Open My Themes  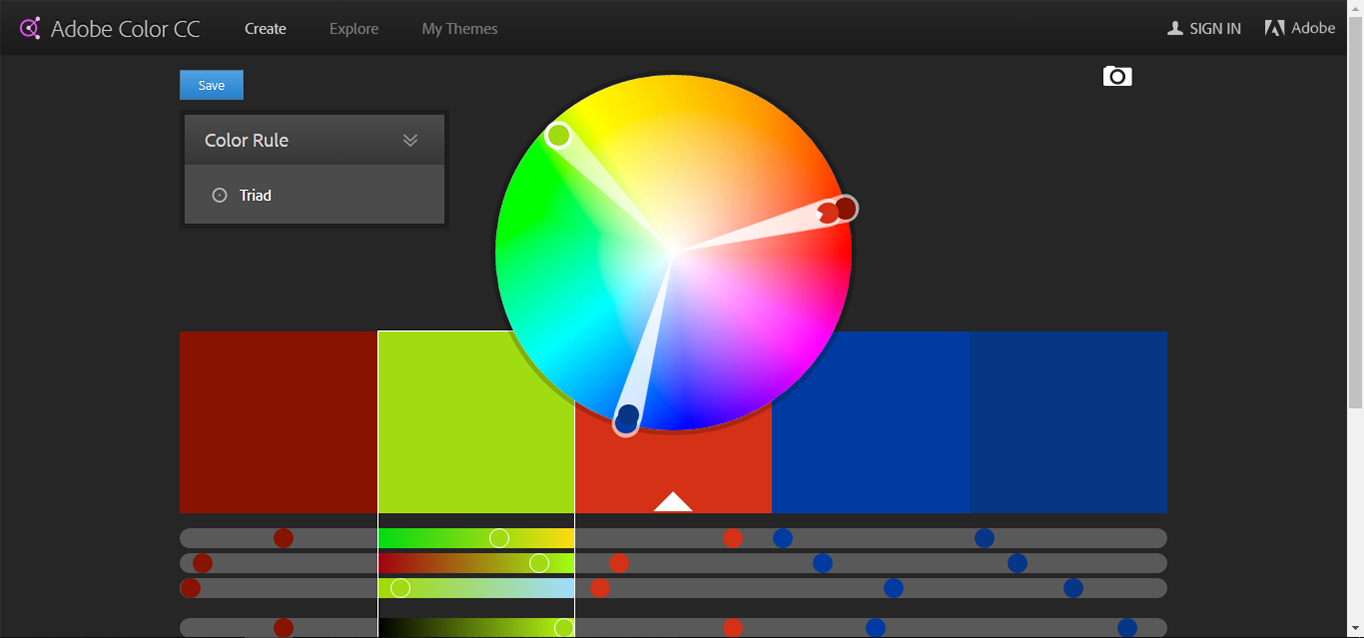pos(459,28)
